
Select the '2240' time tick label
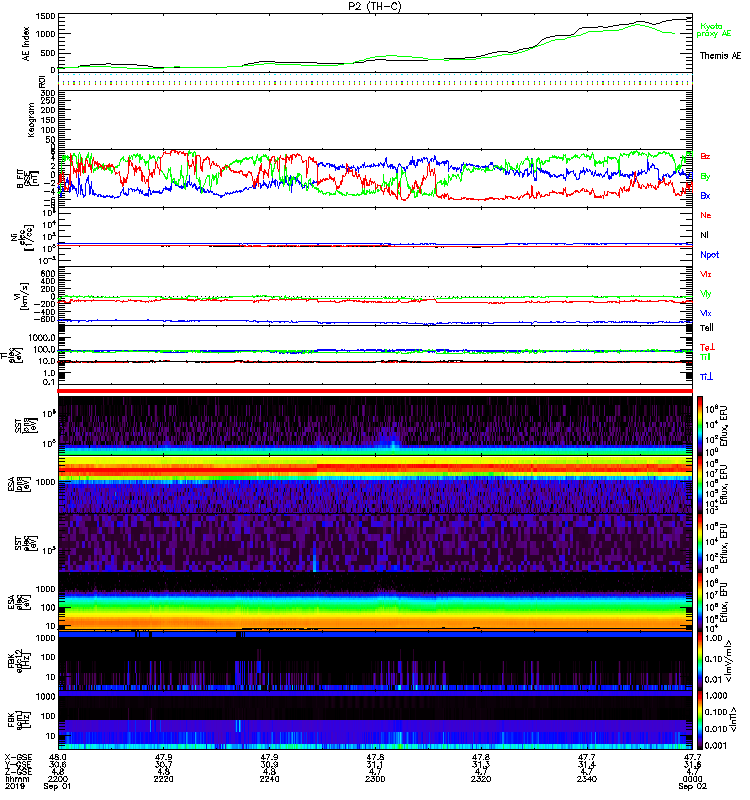269,779
